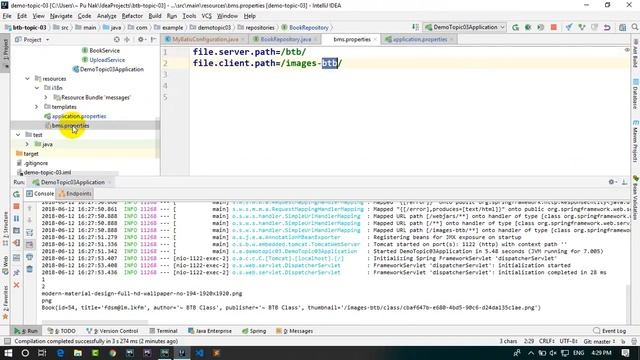Open the TODO tool window
The width and height of the screenshot is (640, 360).
click(62, 331)
